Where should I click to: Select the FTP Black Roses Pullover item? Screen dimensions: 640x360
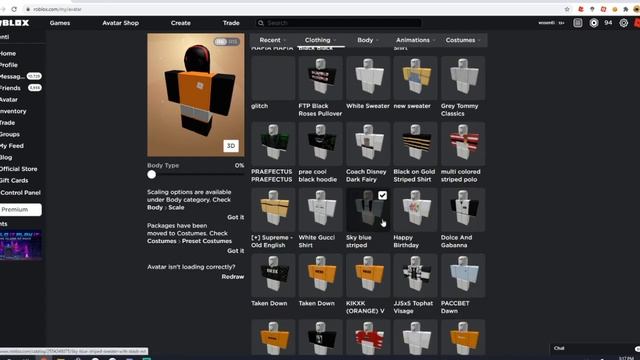320,78
